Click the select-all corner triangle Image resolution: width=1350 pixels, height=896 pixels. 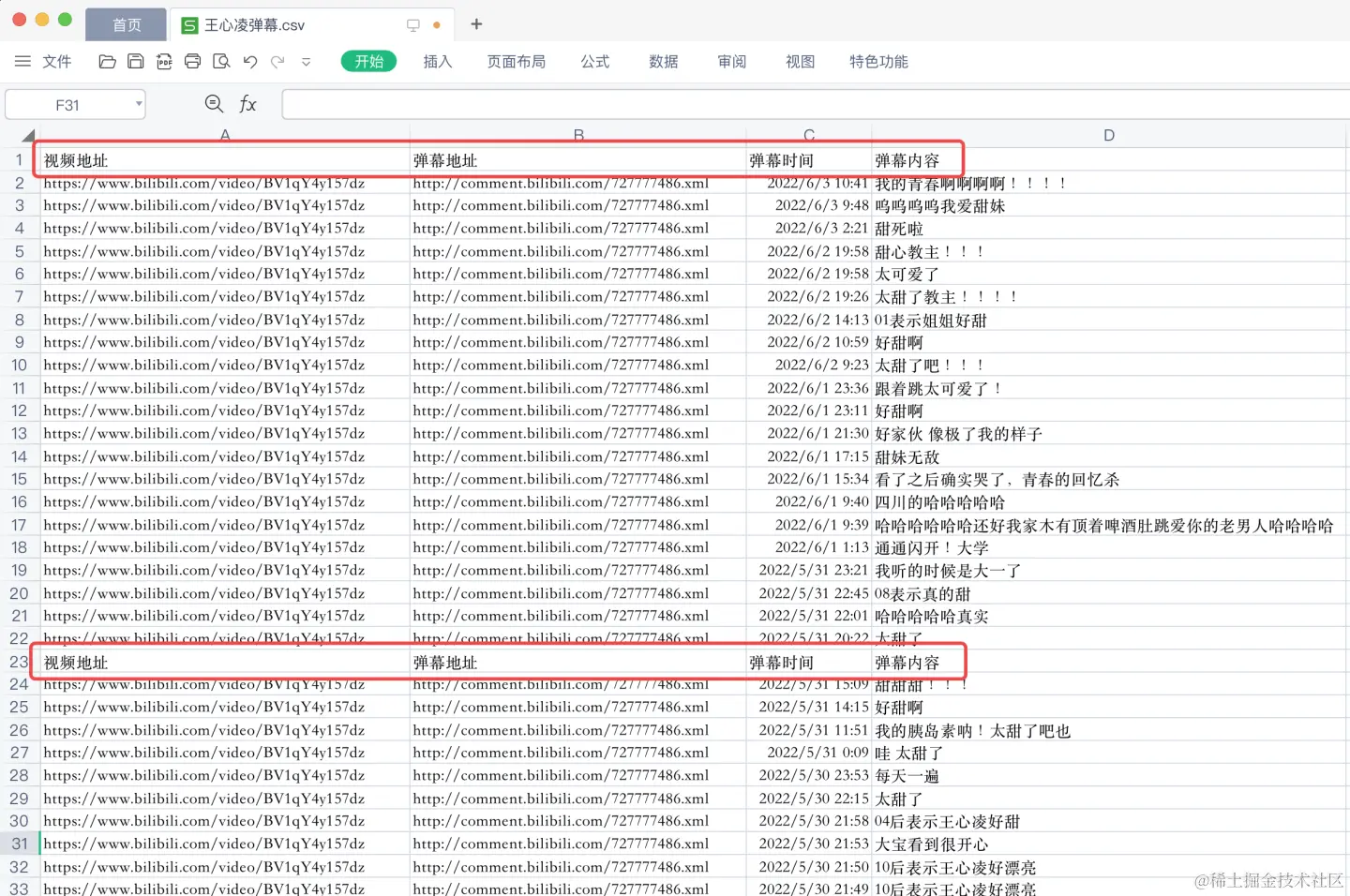(28, 136)
